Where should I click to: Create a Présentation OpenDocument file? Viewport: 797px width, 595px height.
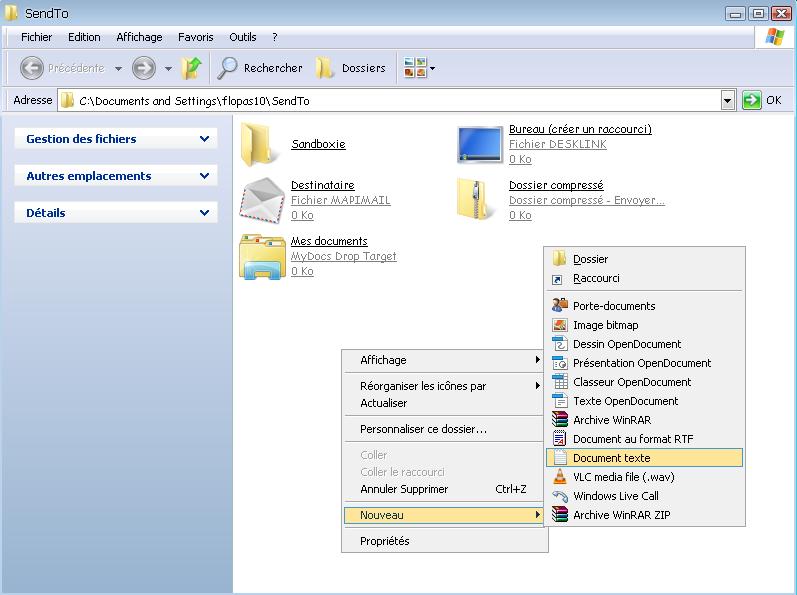click(x=645, y=363)
